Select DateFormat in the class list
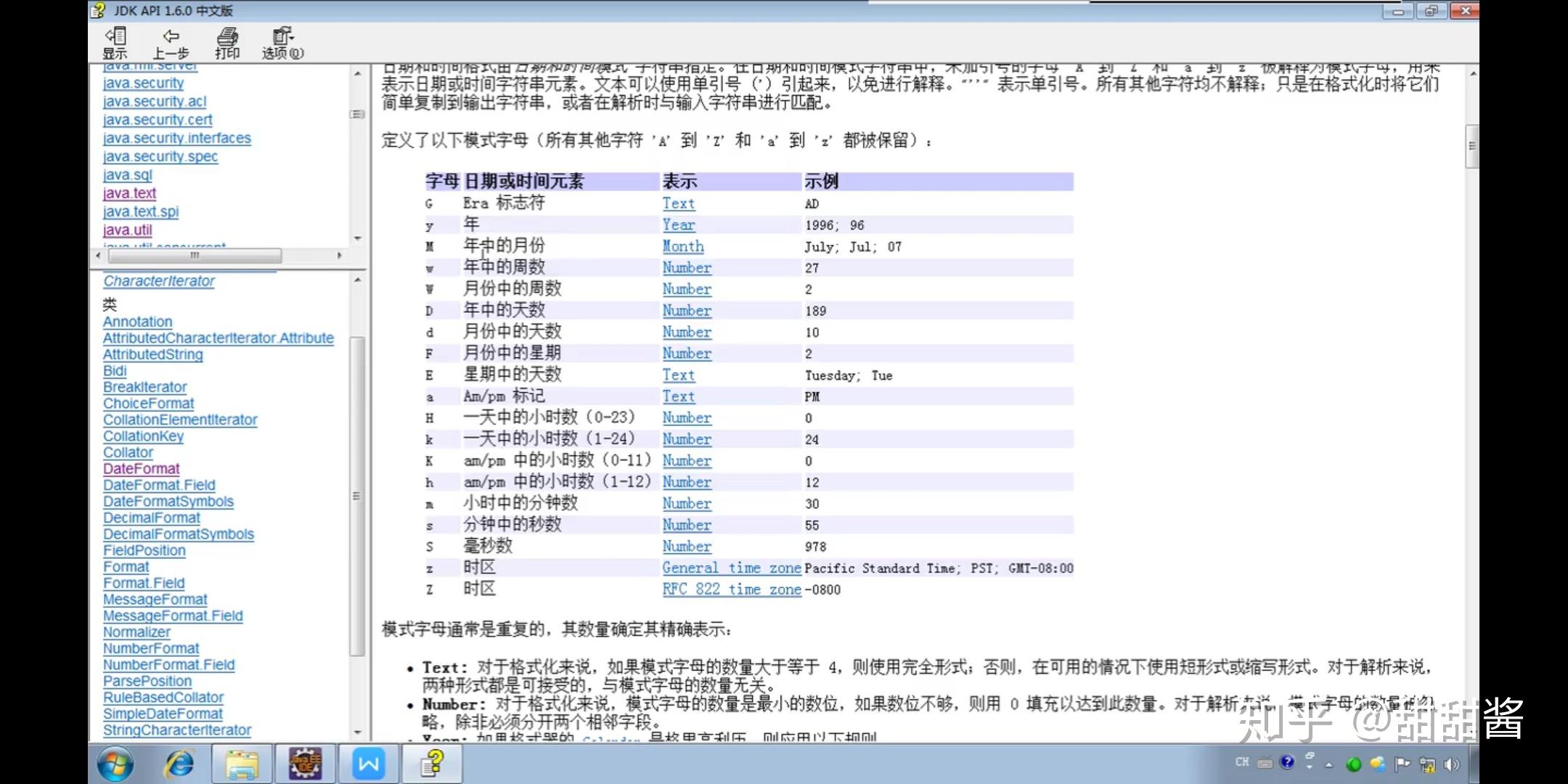This screenshot has width=1568, height=784. 141,469
